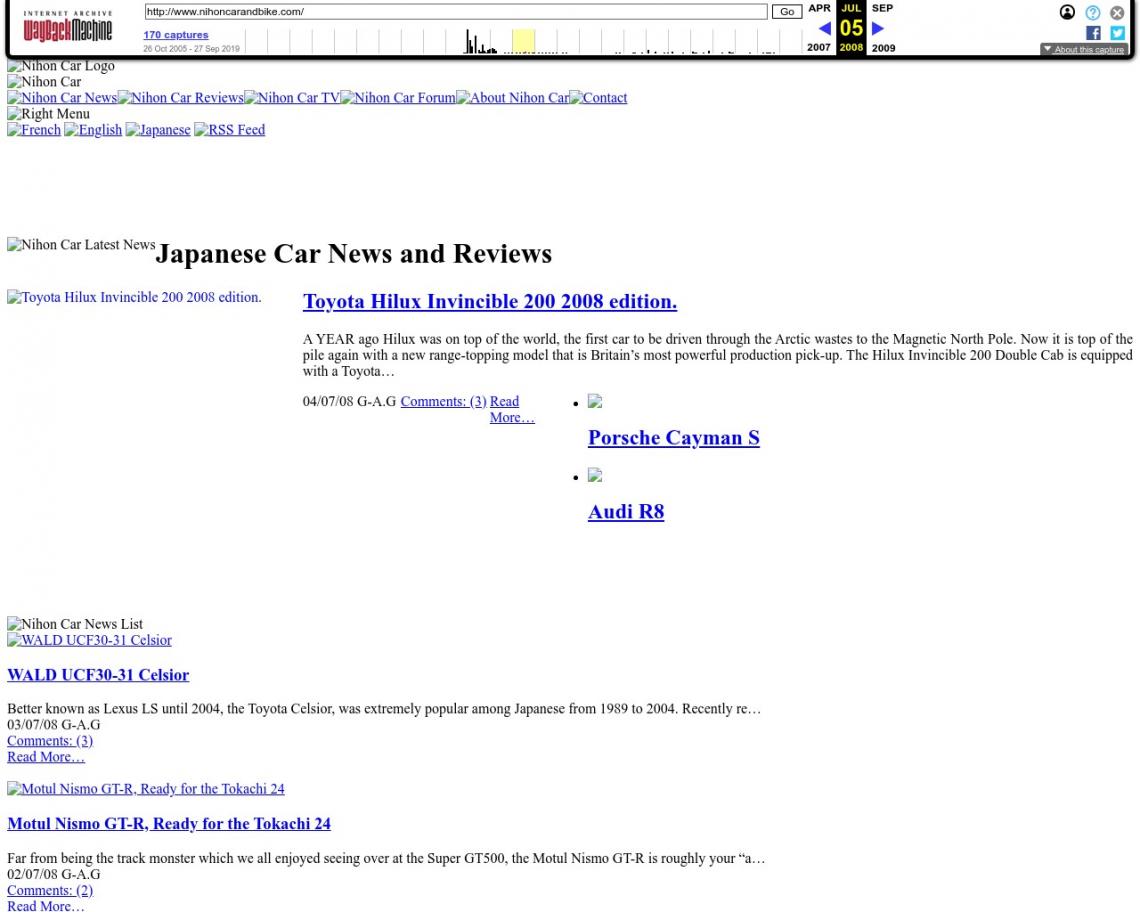Image resolution: width=1140 pixels, height=912 pixels.
Task: Click '04/07/08 G-A.G' date text
Action: [350, 401]
